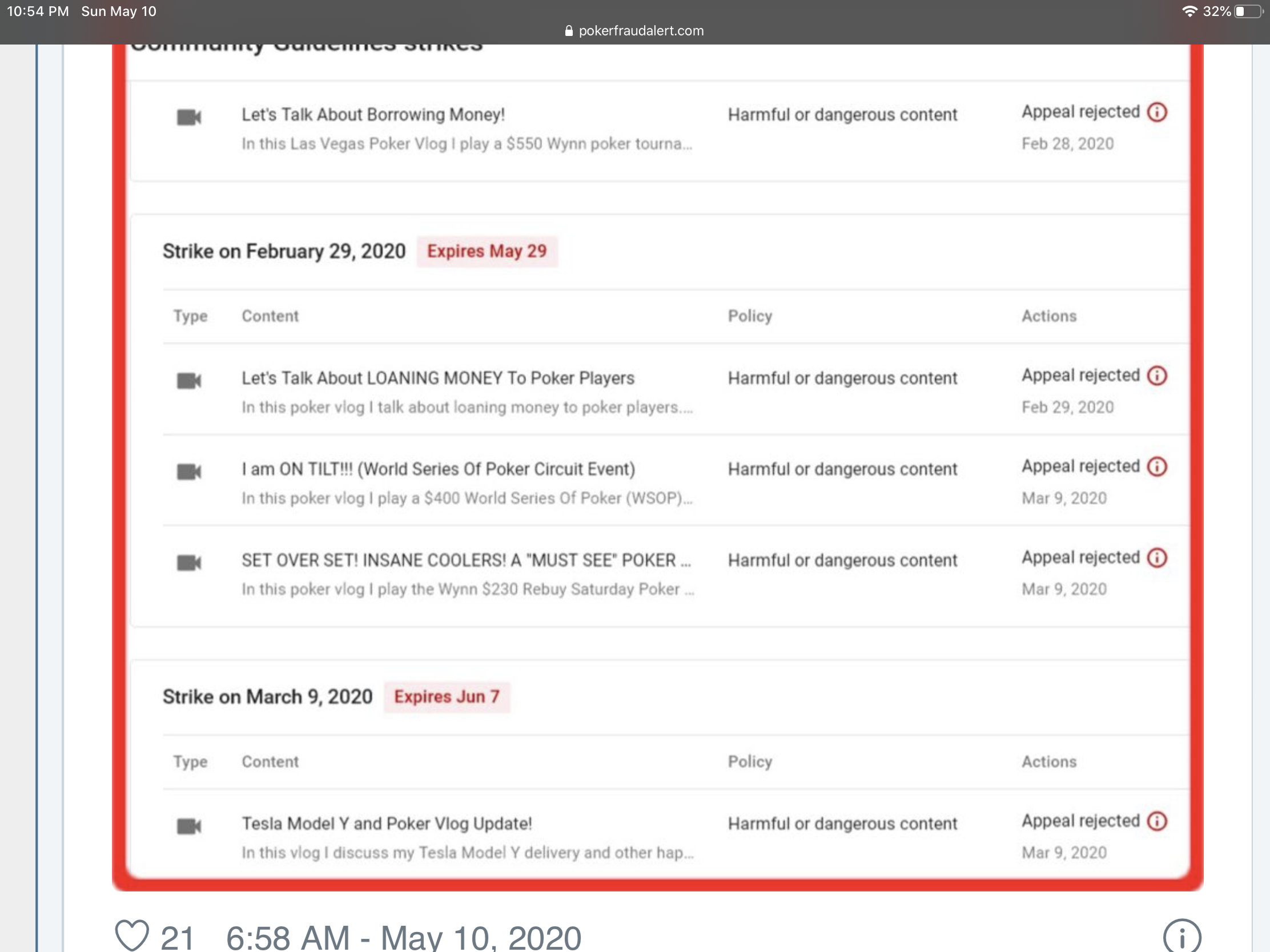This screenshot has height=952, width=1270.
Task: Click 'Actions' header in February 29 table
Action: point(1049,316)
